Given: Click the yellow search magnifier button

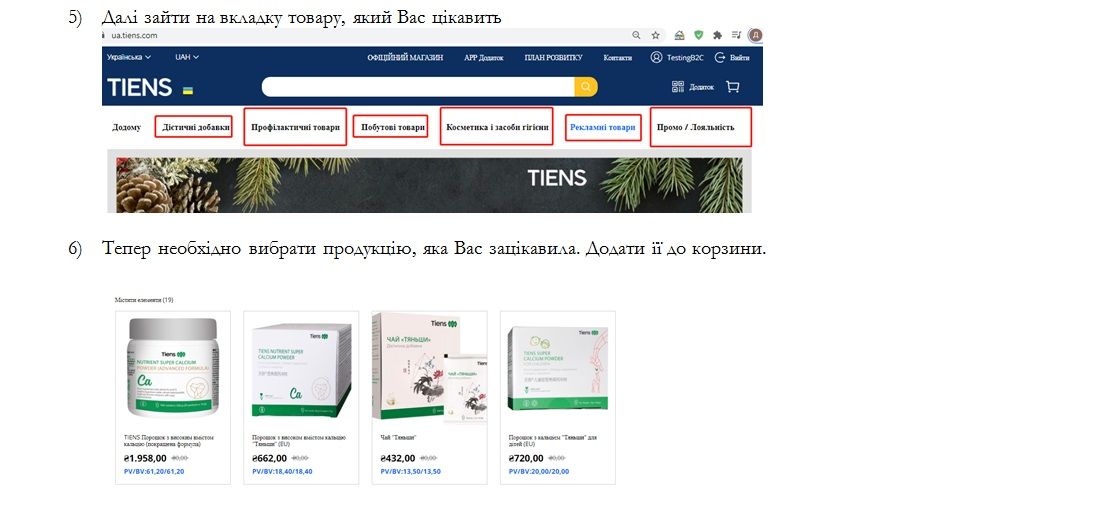Looking at the screenshot, I should tap(586, 87).
